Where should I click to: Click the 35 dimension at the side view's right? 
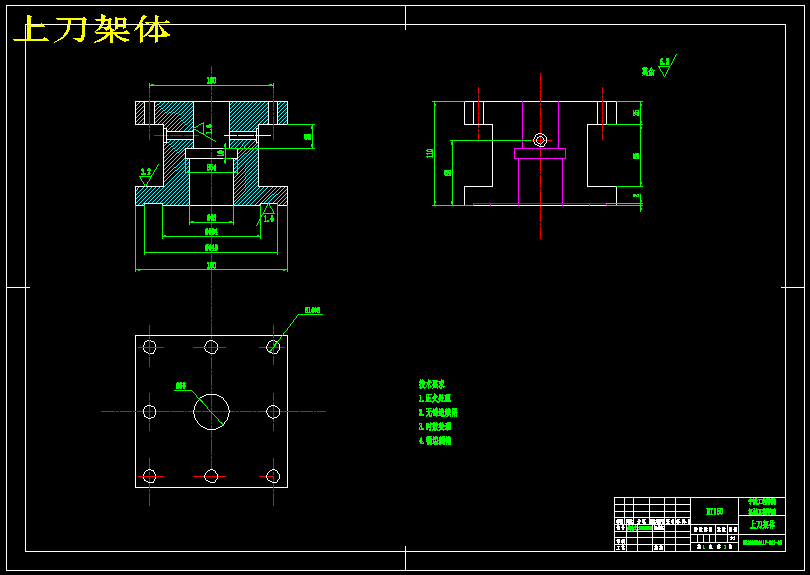click(x=636, y=113)
